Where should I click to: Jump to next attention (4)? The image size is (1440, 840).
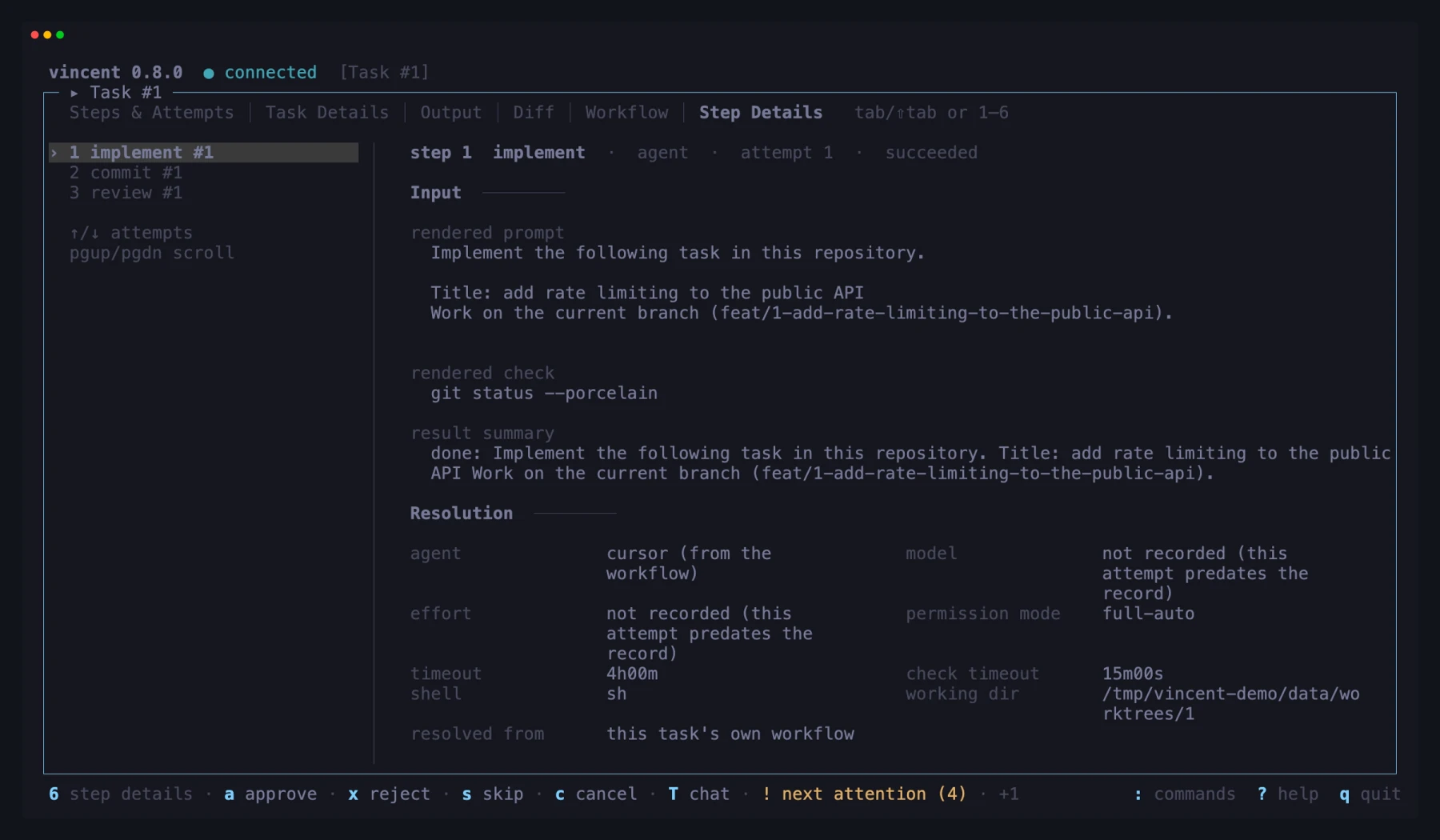tap(864, 794)
